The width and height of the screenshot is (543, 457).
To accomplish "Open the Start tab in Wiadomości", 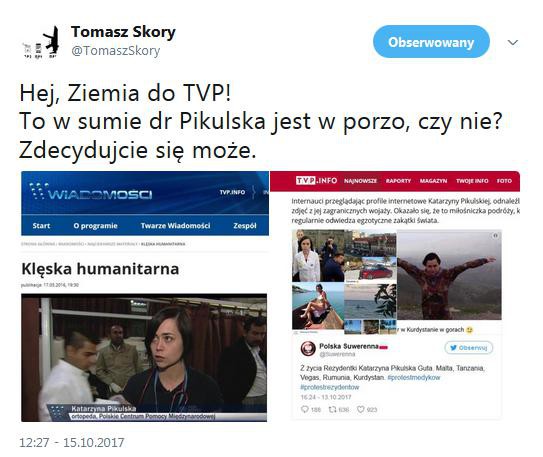I will click(x=41, y=226).
